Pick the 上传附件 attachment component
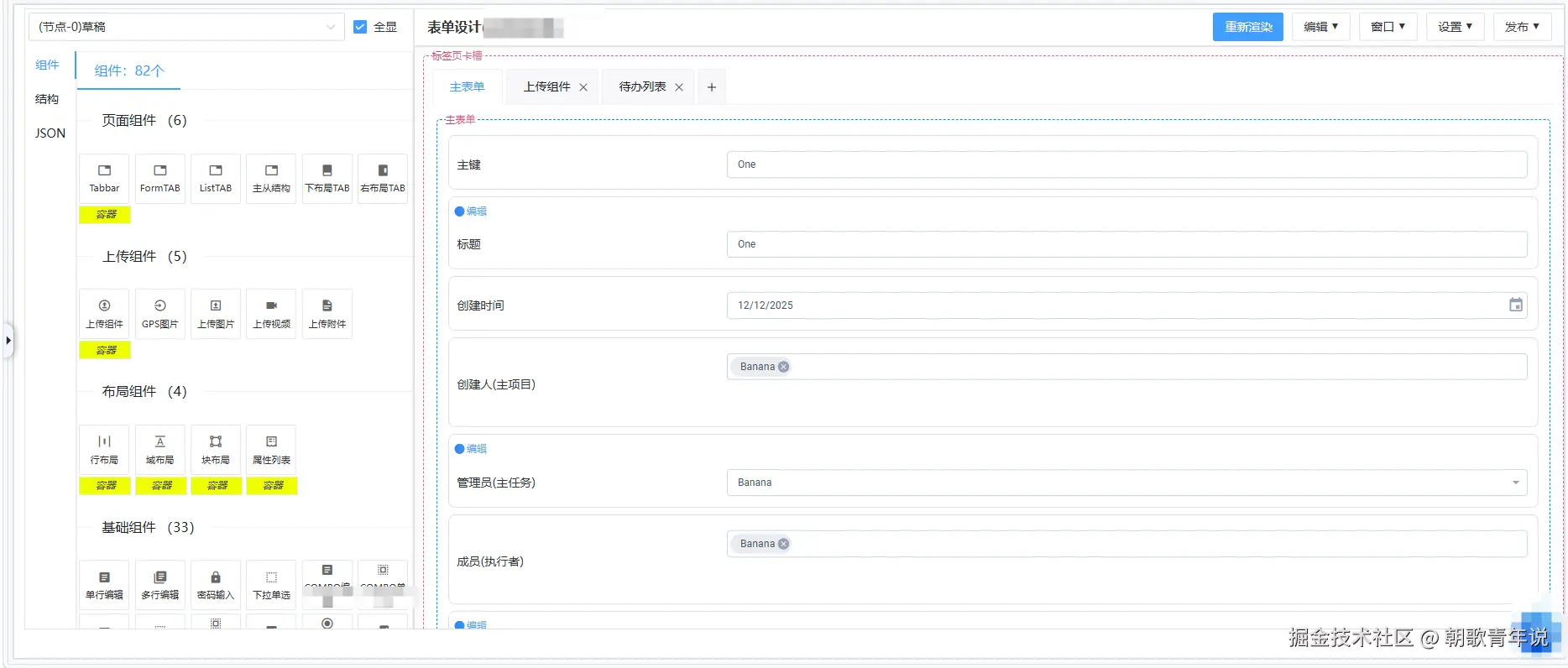 point(327,314)
